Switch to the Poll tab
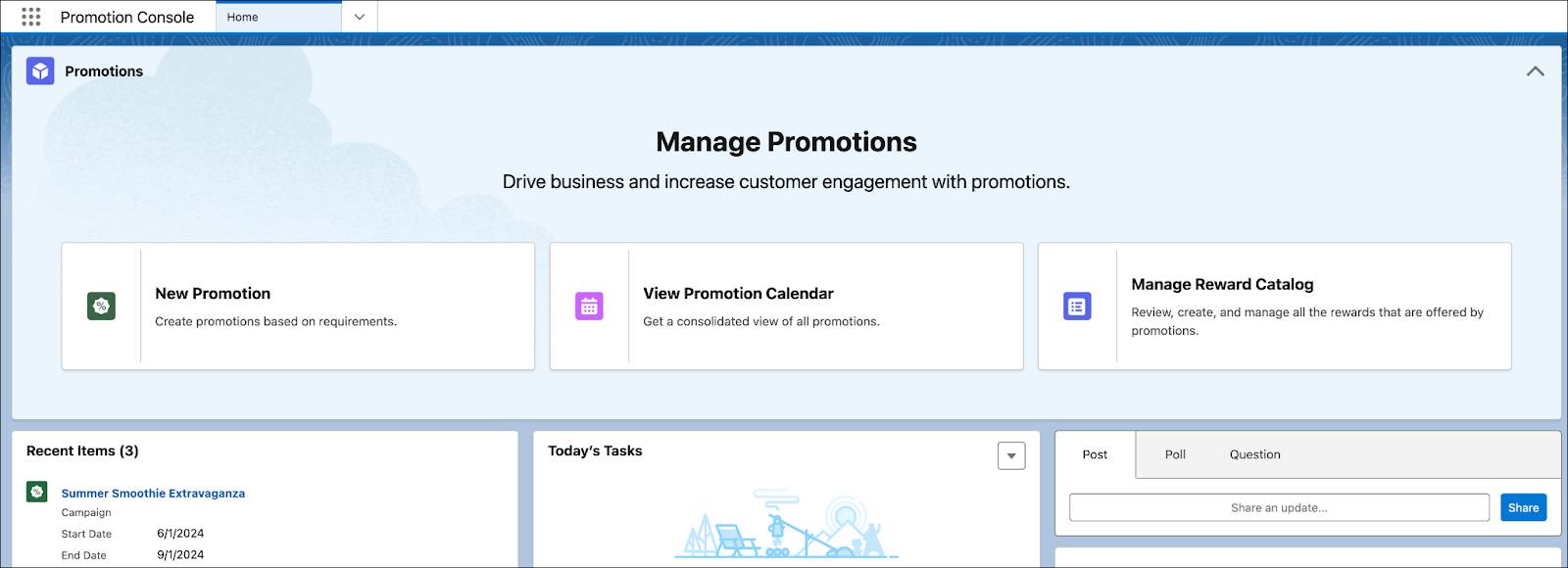 tap(1174, 454)
